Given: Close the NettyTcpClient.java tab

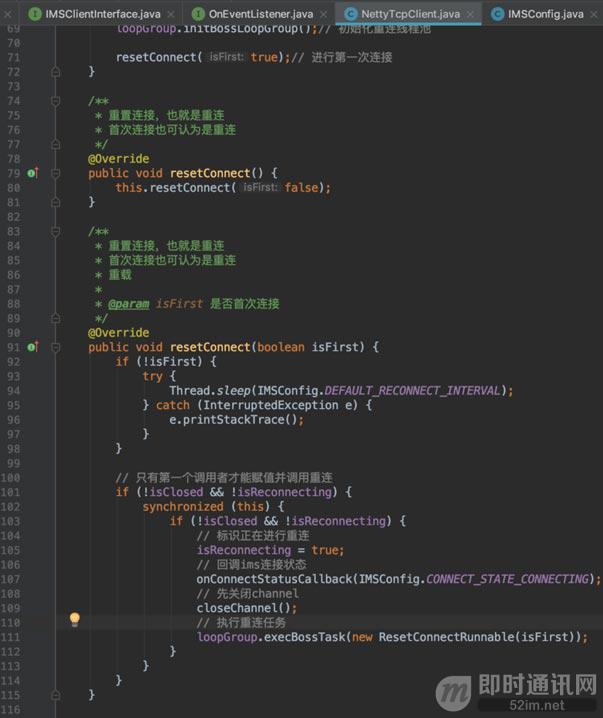Looking at the screenshot, I should point(470,15).
